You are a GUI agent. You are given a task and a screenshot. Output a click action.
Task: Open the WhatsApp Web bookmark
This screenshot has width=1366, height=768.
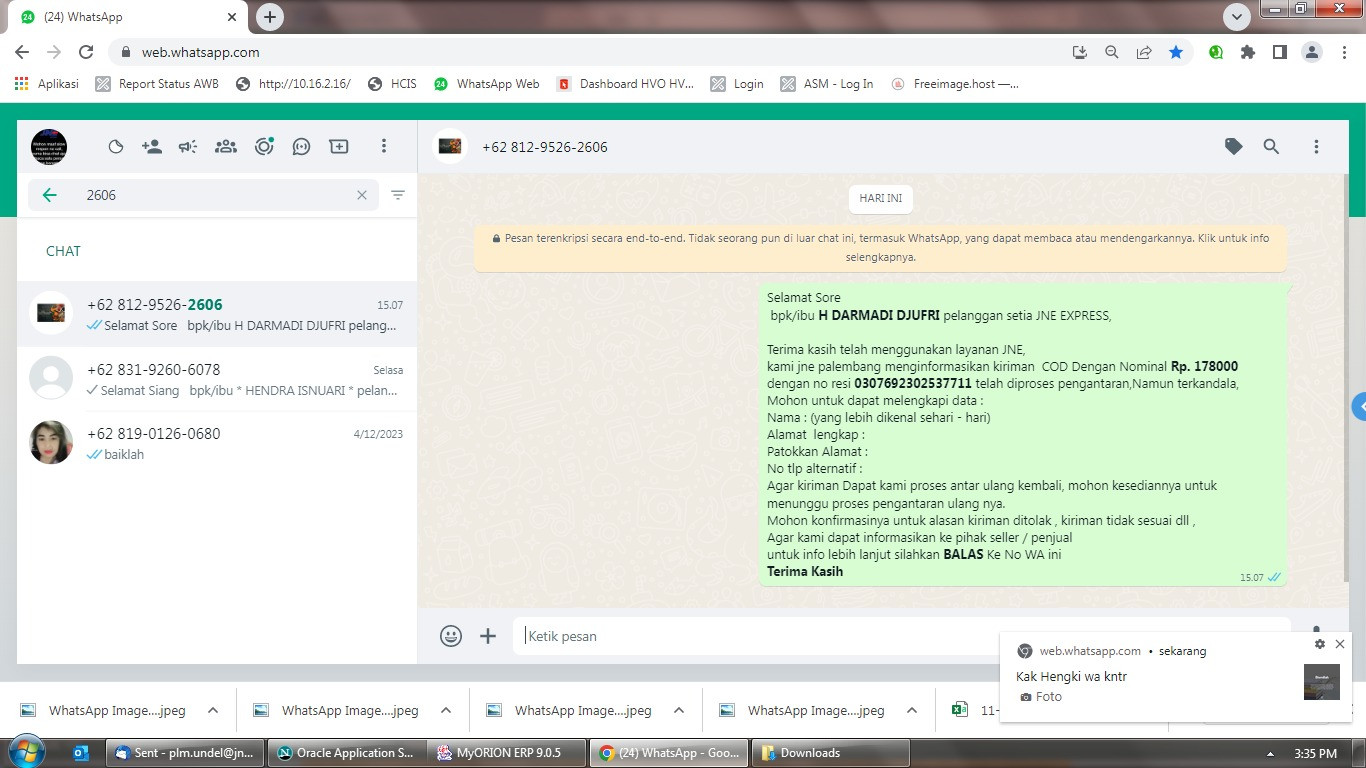pyautogui.click(x=487, y=84)
